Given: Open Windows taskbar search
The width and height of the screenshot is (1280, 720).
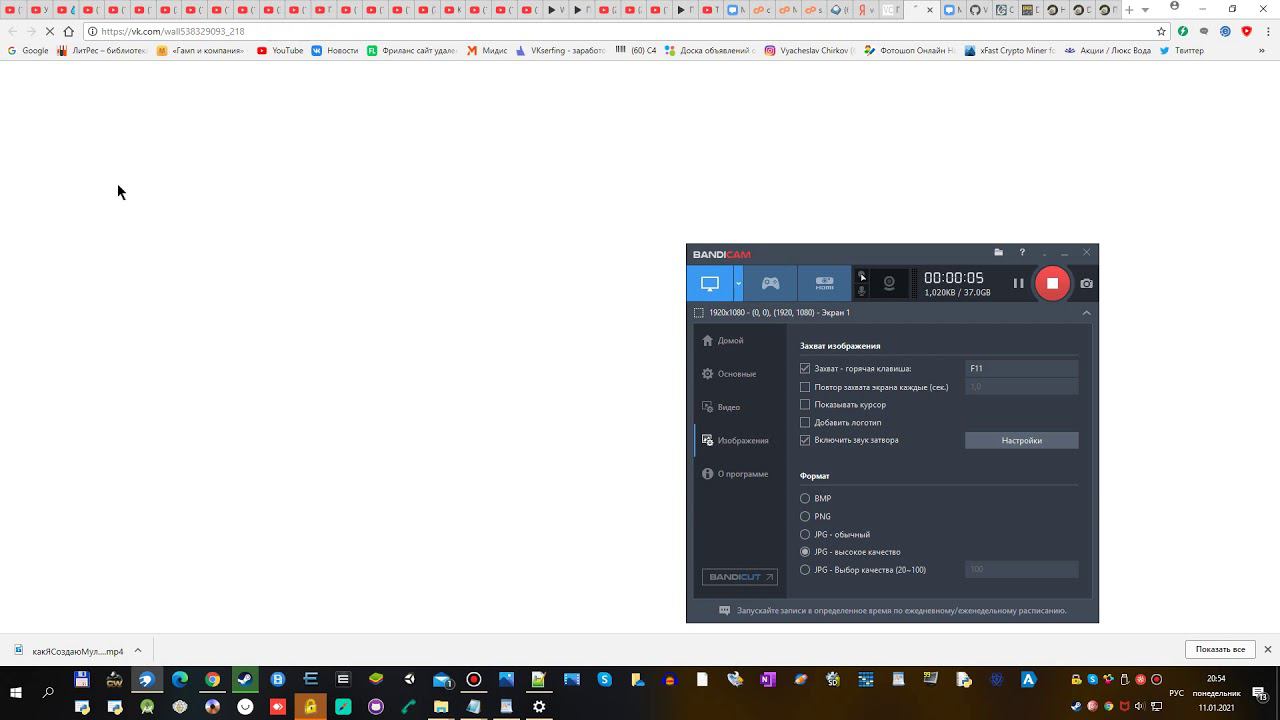Looking at the screenshot, I should click(x=48, y=692).
